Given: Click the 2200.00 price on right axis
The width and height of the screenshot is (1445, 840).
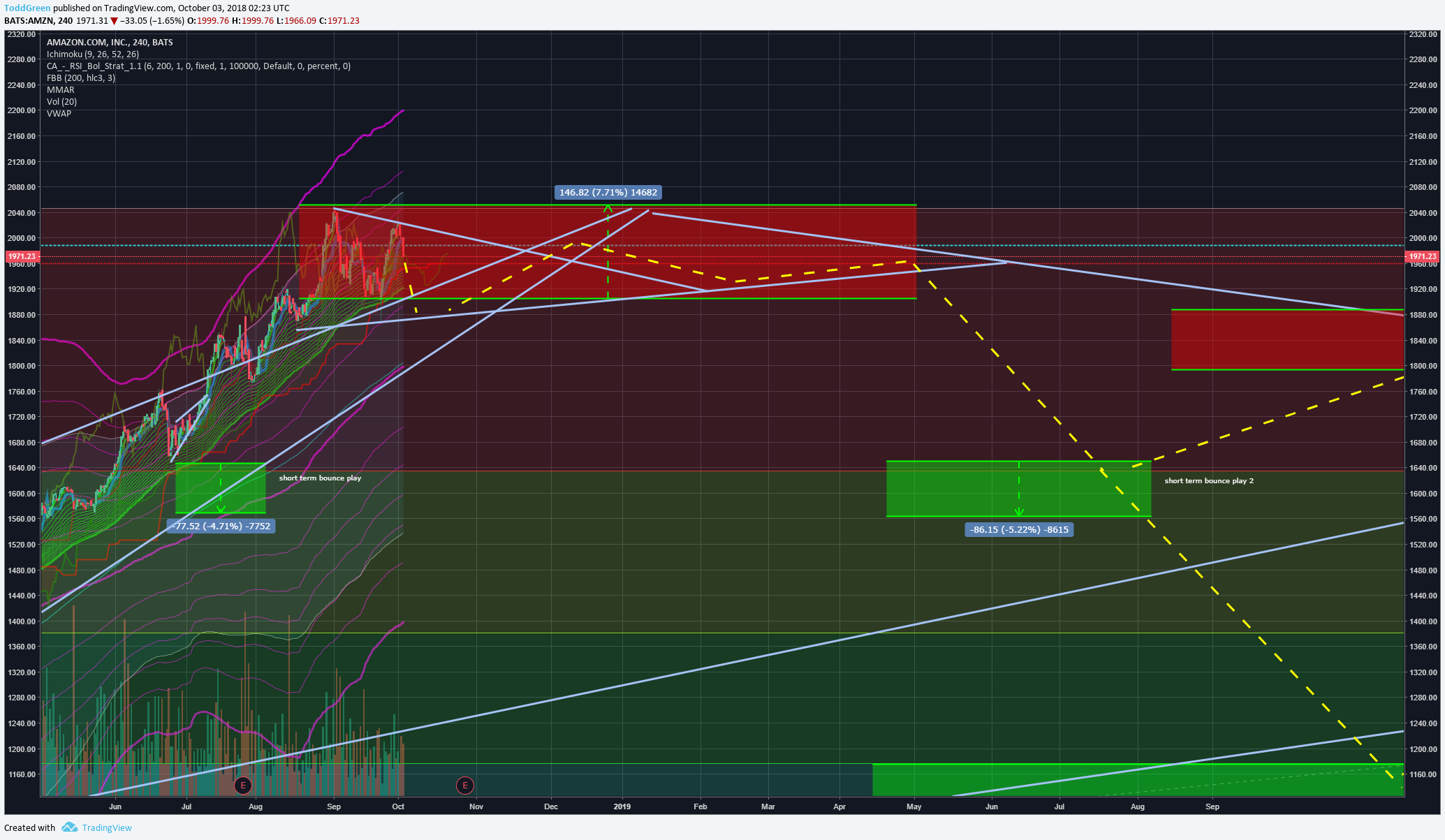Looking at the screenshot, I should click(x=1423, y=110).
